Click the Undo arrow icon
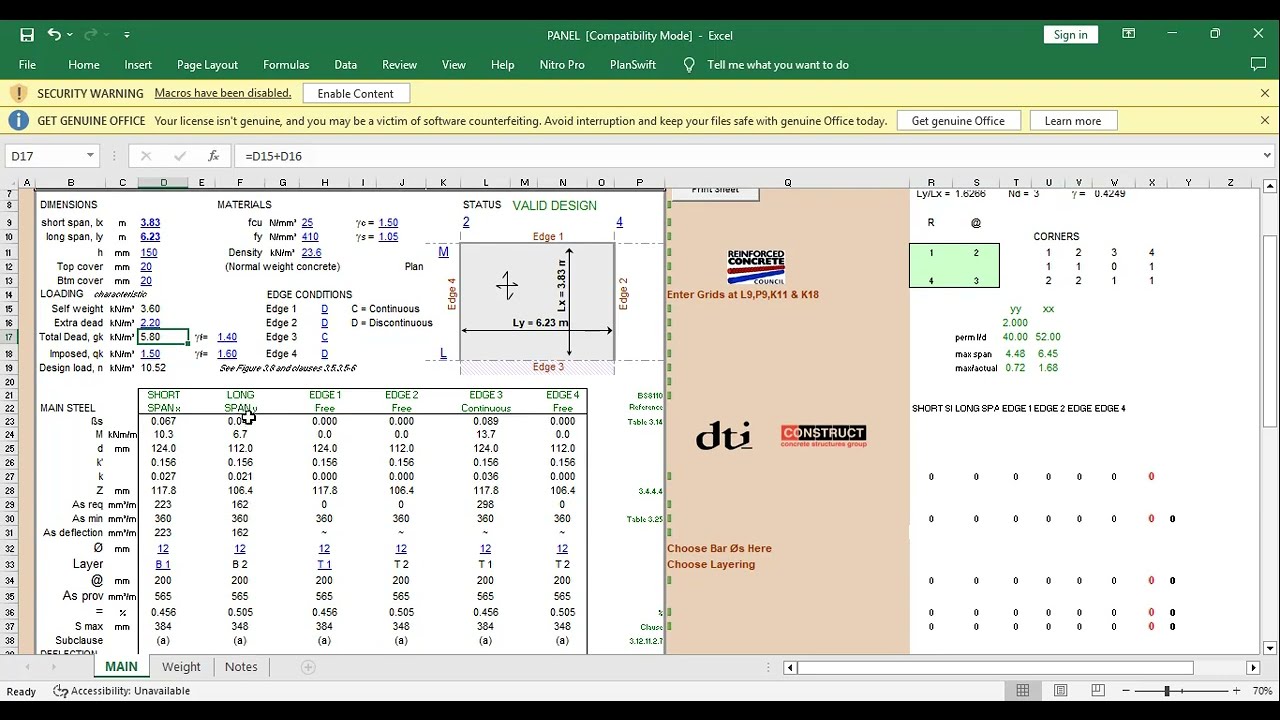The width and height of the screenshot is (1280, 720). (54, 35)
